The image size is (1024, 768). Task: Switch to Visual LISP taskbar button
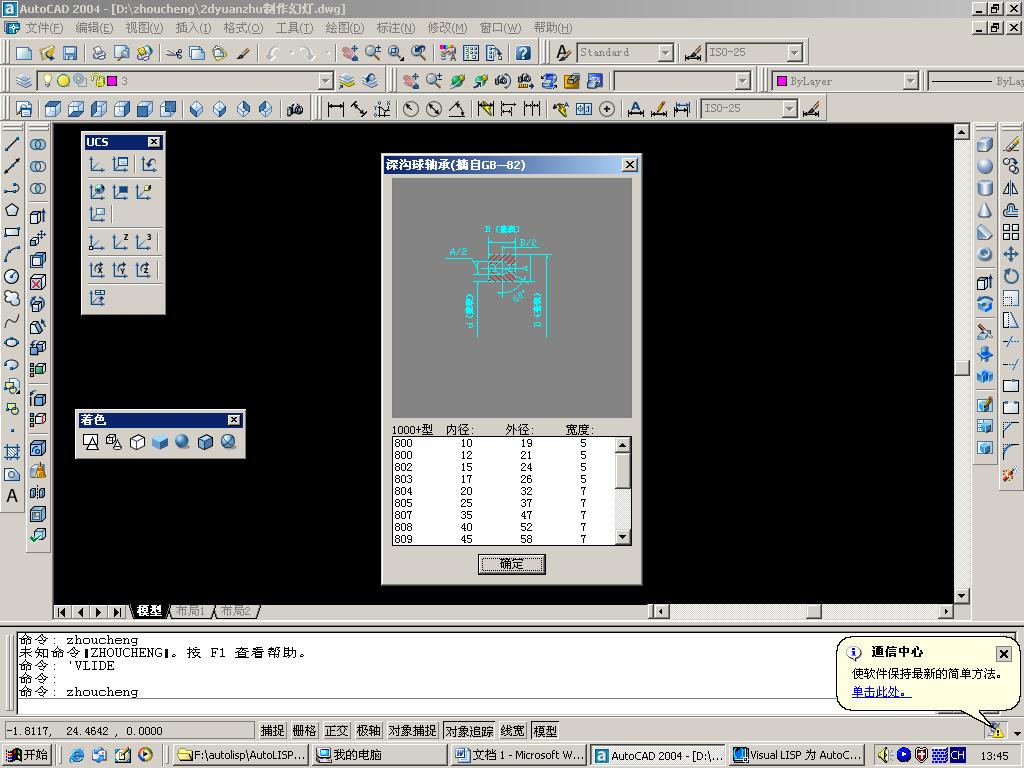pos(797,755)
